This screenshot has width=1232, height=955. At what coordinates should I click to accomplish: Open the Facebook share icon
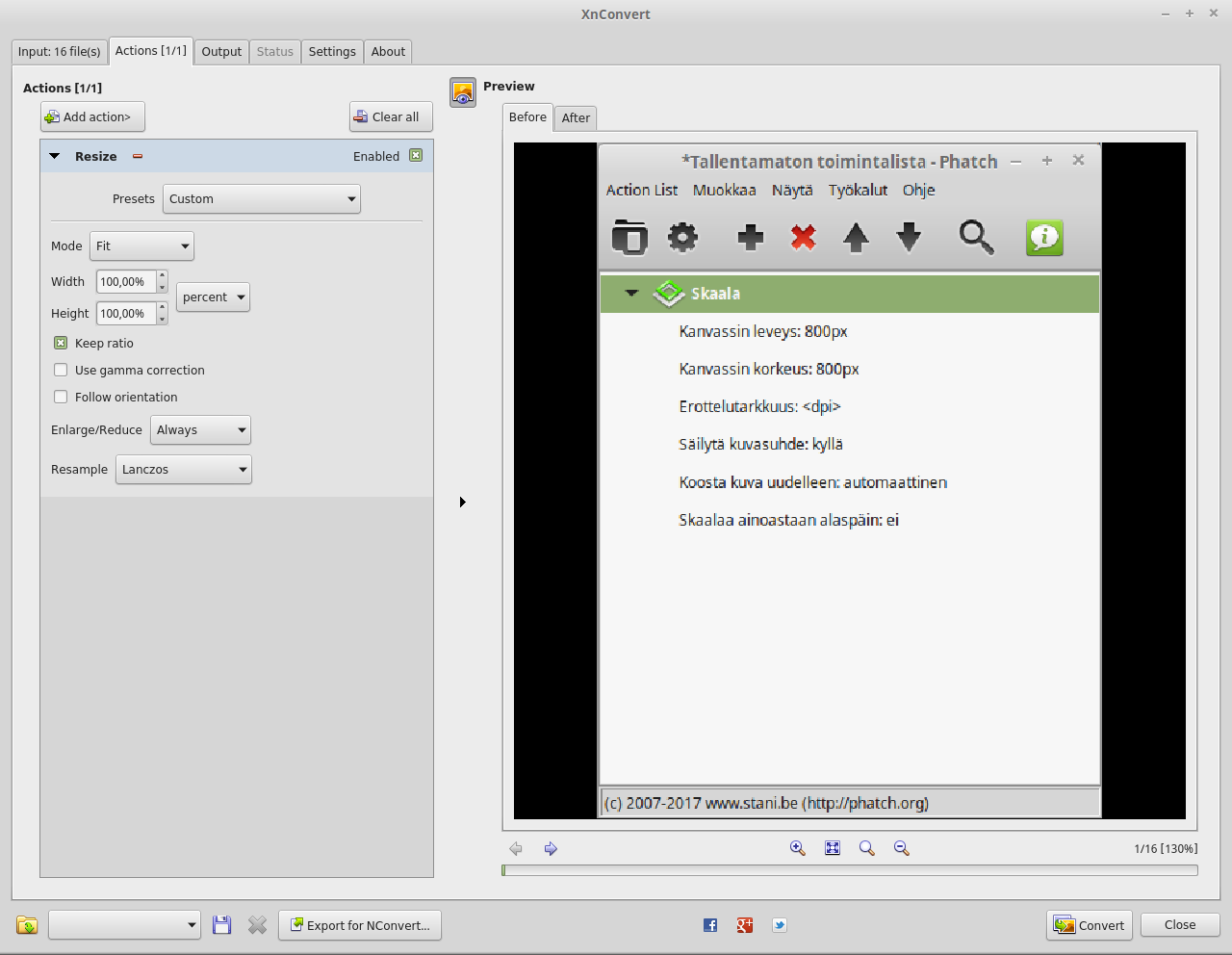click(710, 925)
